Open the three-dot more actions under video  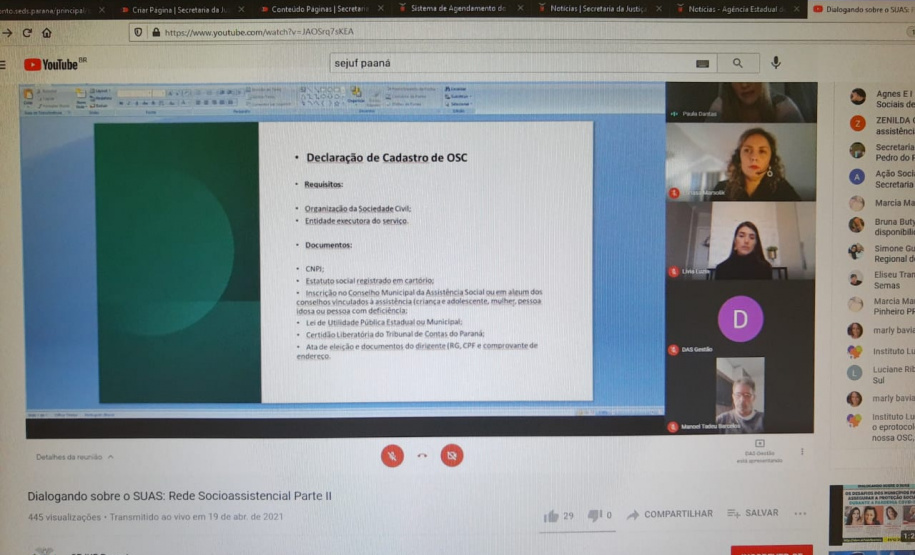[800, 514]
